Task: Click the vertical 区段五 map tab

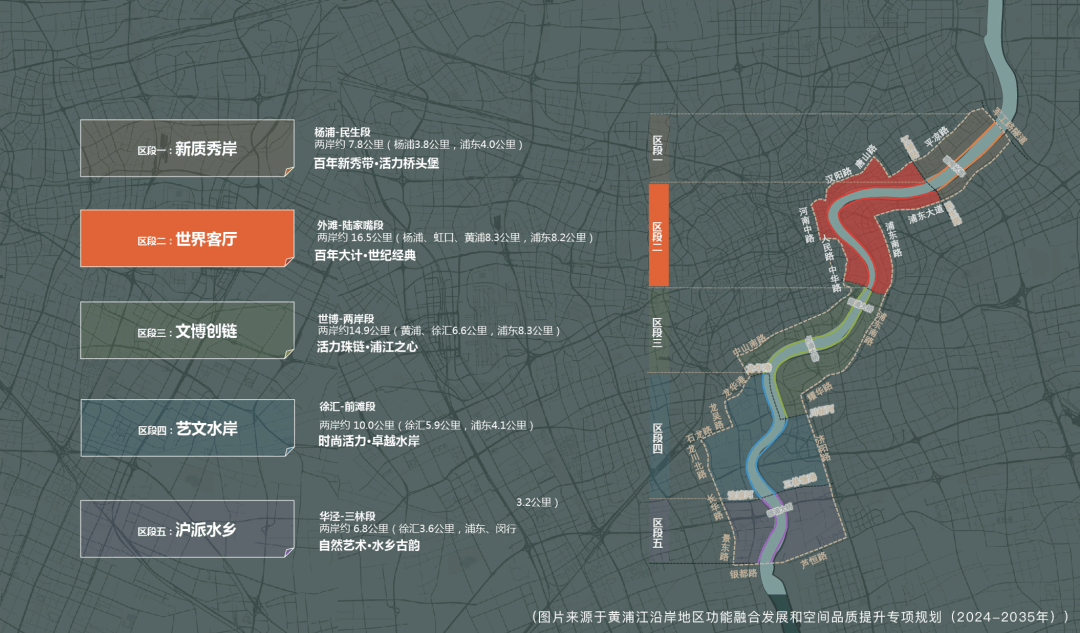Action: tap(658, 530)
